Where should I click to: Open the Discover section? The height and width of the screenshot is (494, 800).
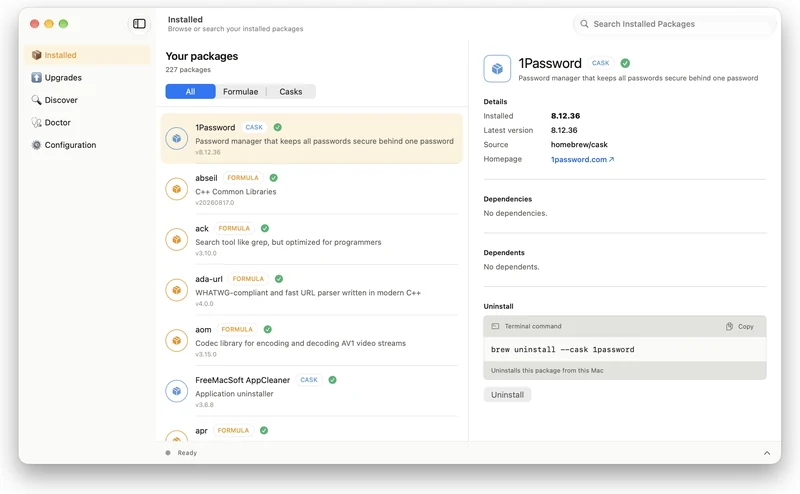click(x=87, y=100)
